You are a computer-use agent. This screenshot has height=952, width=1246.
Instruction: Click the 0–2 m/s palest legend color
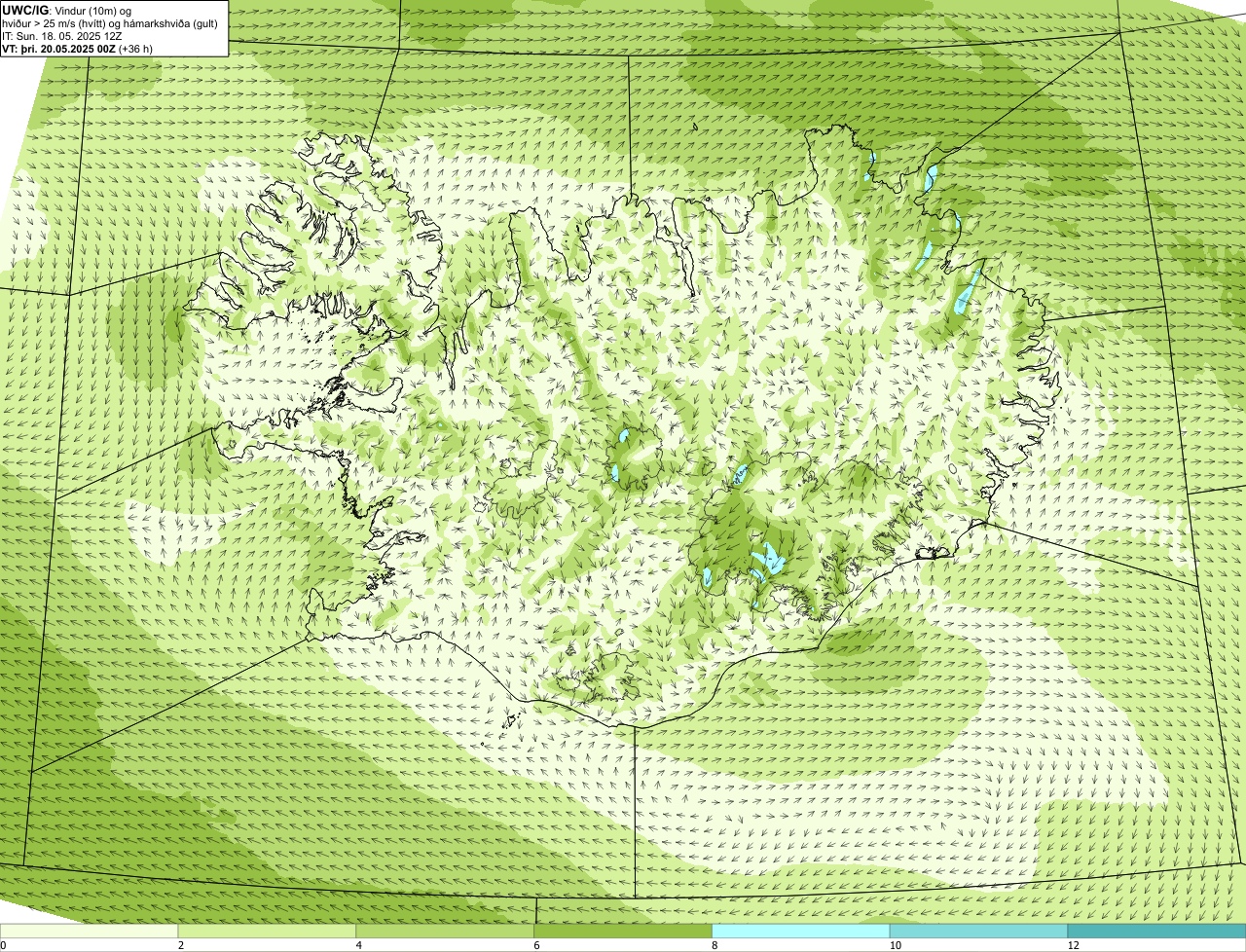pyautogui.click(x=89, y=932)
